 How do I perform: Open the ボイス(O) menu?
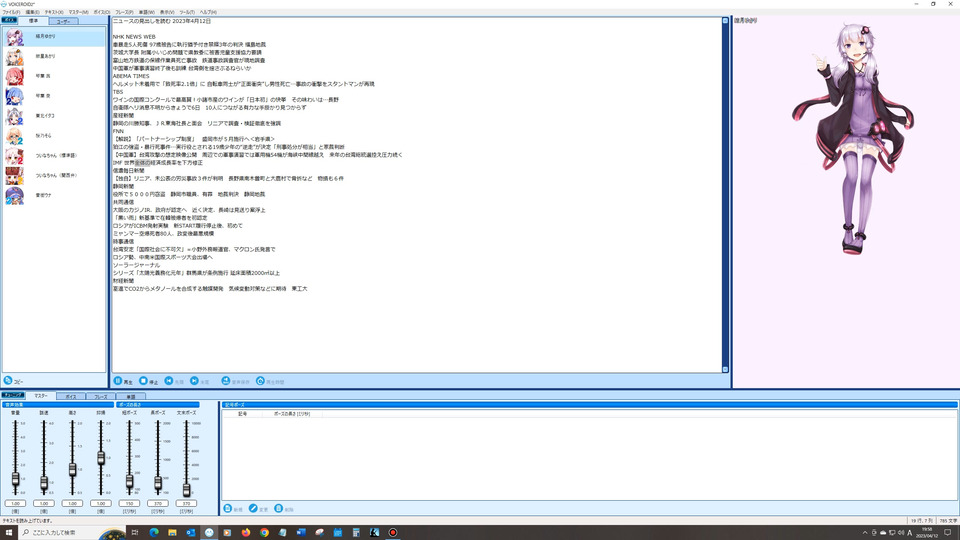point(102,12)
